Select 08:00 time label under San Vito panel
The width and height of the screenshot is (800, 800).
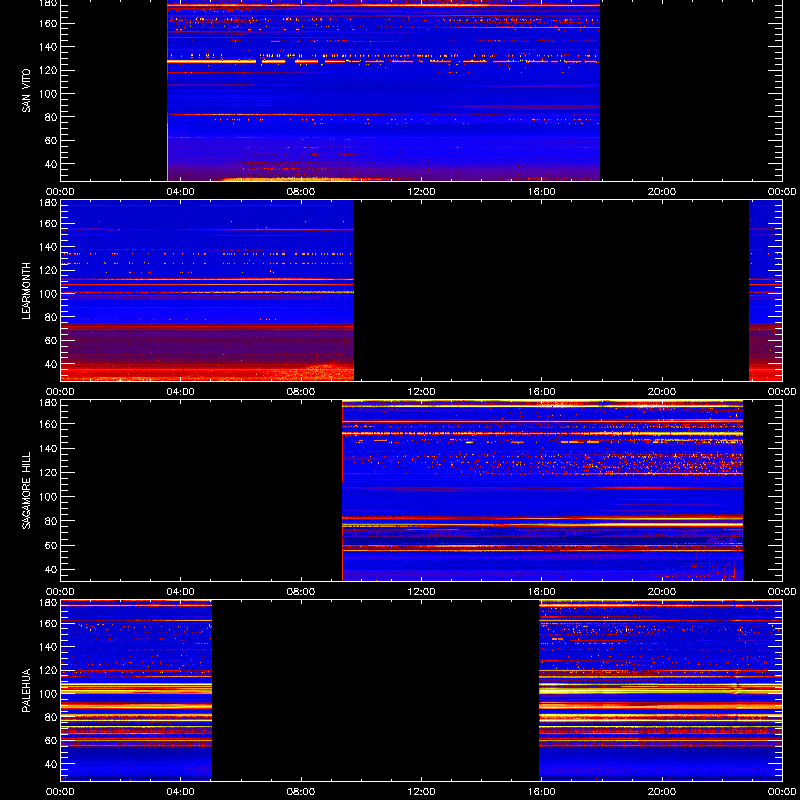coord(301,192)
